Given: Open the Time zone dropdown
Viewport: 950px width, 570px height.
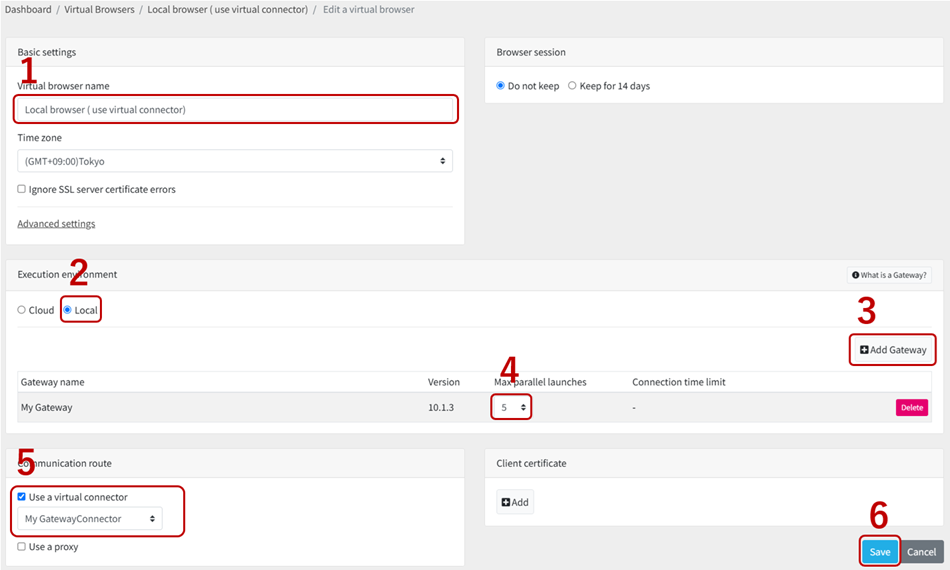Looking at the screenshot, I should pyautogui.click(x=235, y=161).
